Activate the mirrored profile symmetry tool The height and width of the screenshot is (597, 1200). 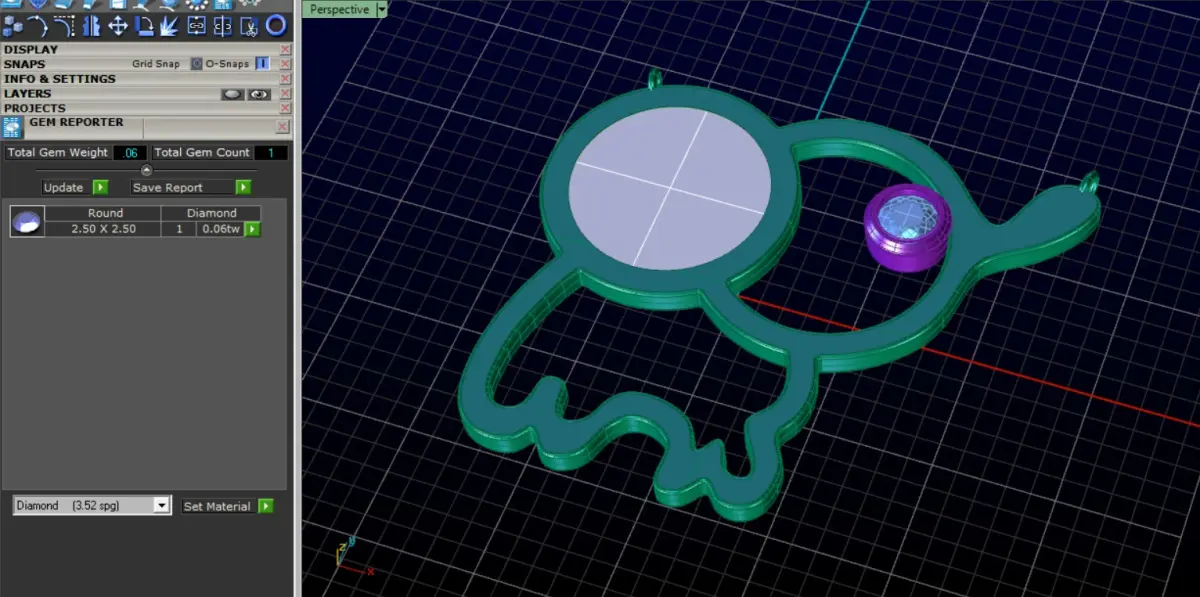(x=91, y=26)
